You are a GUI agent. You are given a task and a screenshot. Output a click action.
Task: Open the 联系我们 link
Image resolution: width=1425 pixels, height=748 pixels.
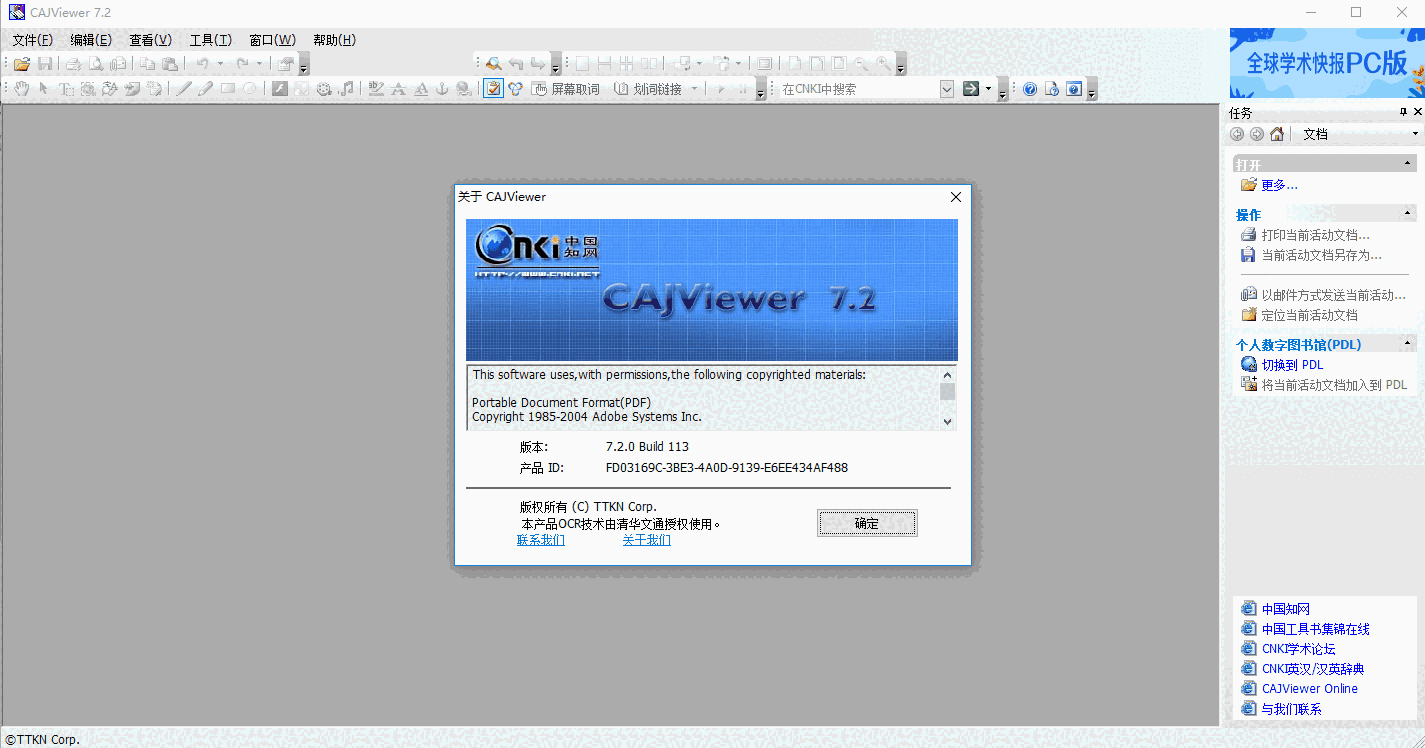pos(541,540)
